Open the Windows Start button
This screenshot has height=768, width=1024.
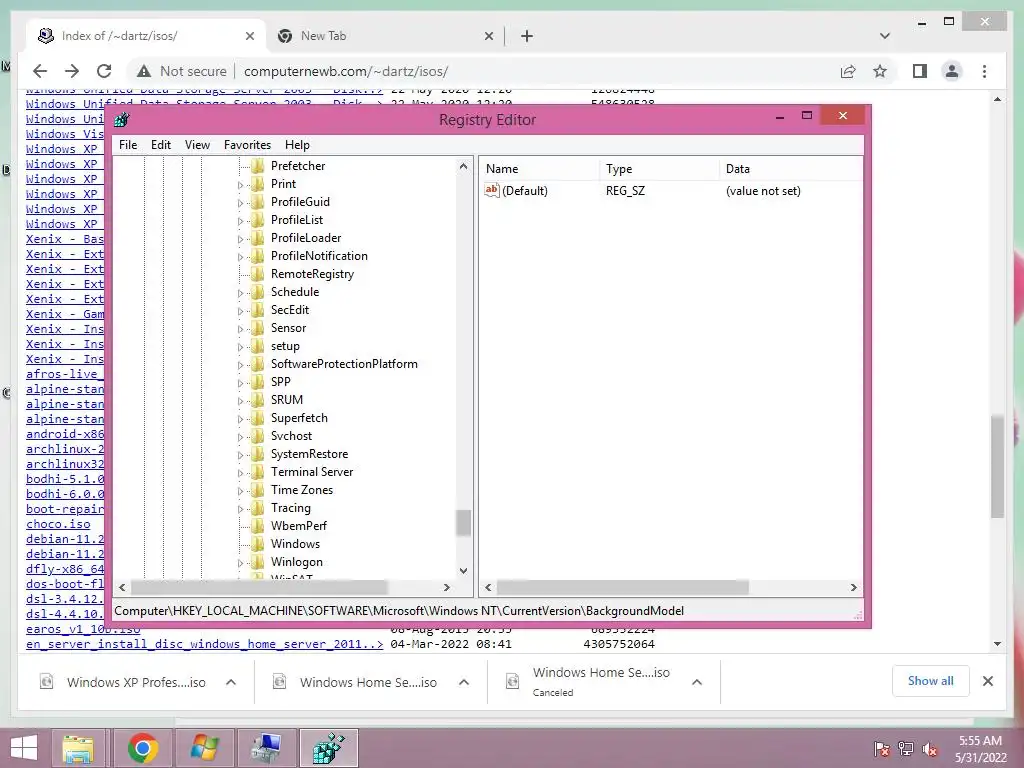24,748
